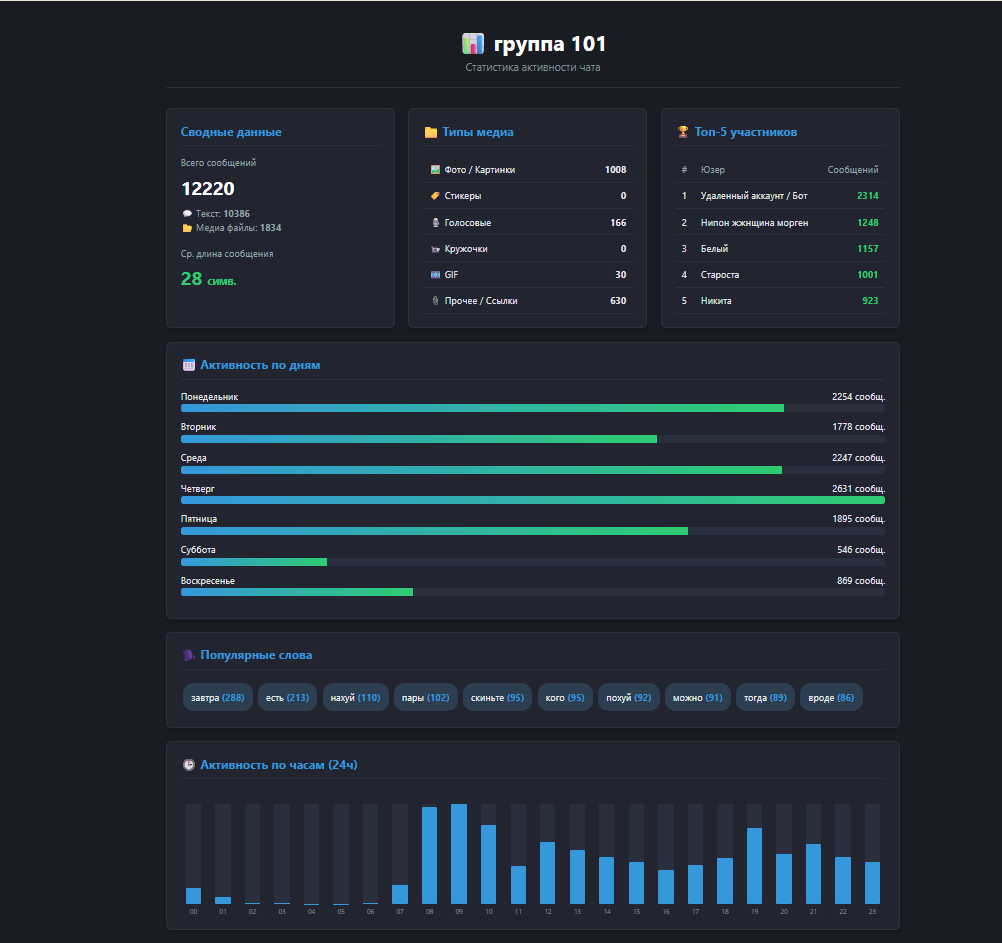Click the sticker tag icon beside Стикеры
The image size is (1002, 943).
(435, 196)
